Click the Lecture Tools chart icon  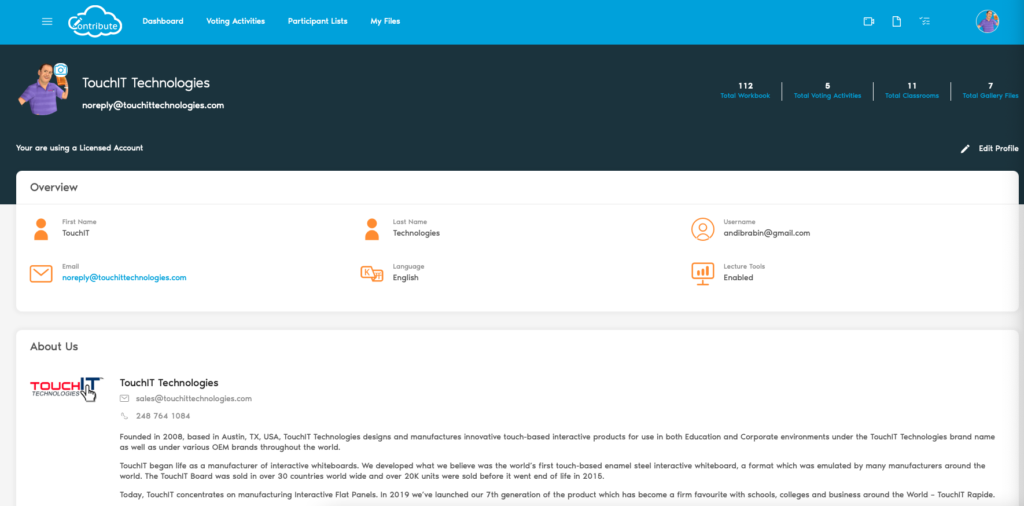tap(703, 274)
